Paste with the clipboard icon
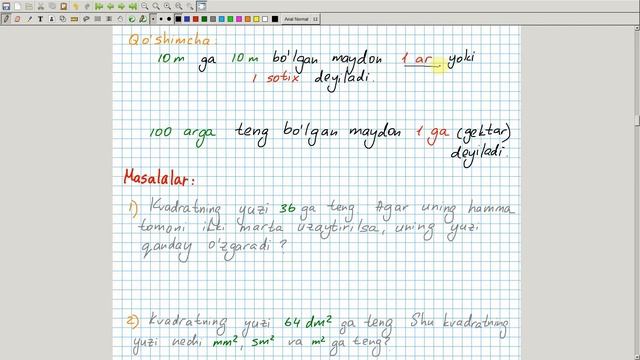This screenshot has height=360, width=640. point(64,6)
